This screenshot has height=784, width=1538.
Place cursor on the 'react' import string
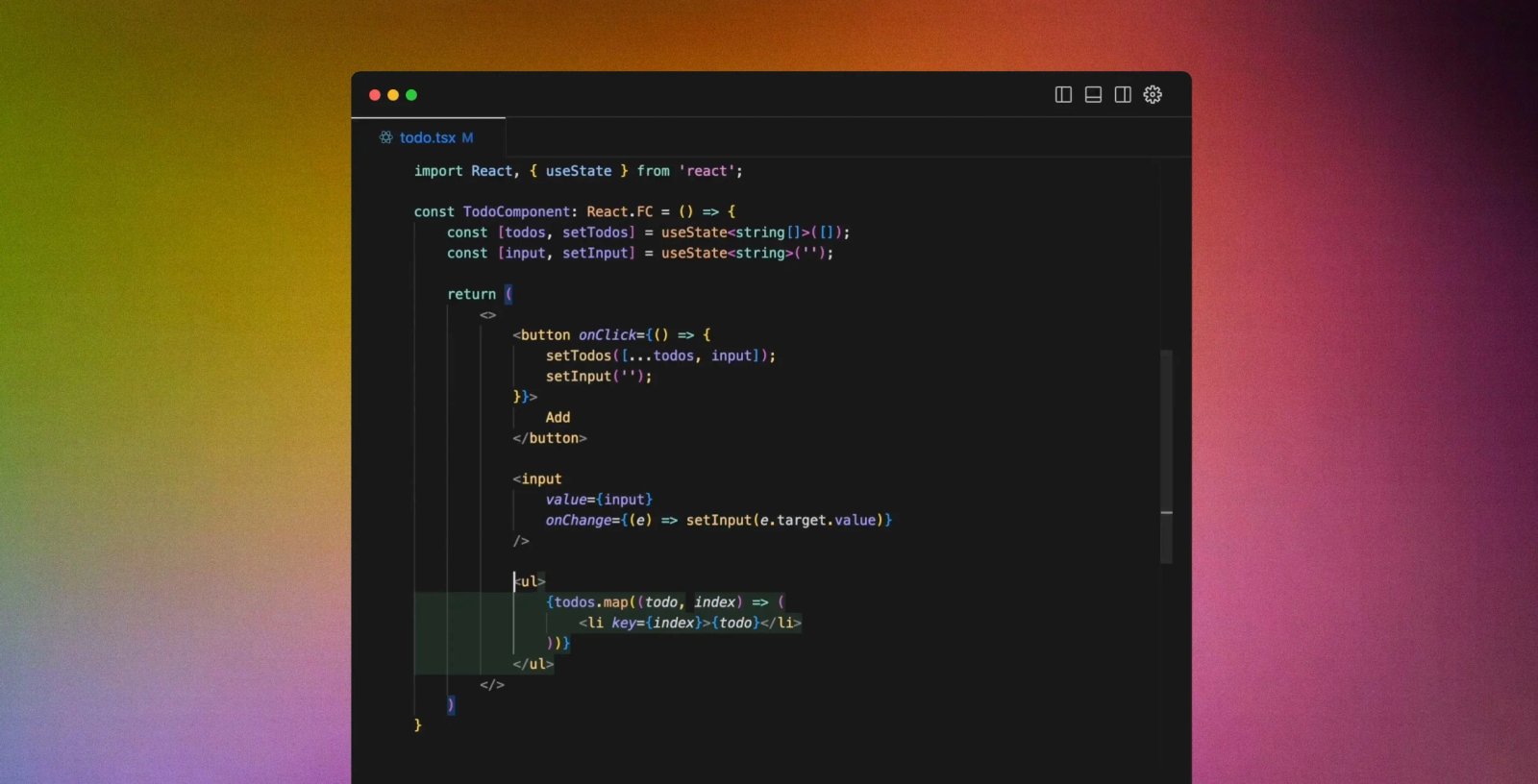707,171
